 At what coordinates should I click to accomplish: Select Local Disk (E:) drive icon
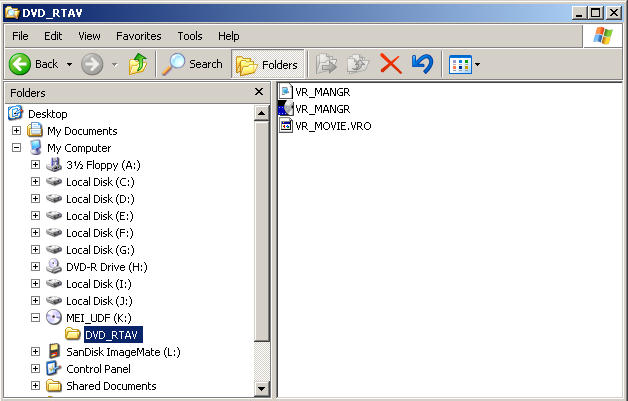[54, 216]
